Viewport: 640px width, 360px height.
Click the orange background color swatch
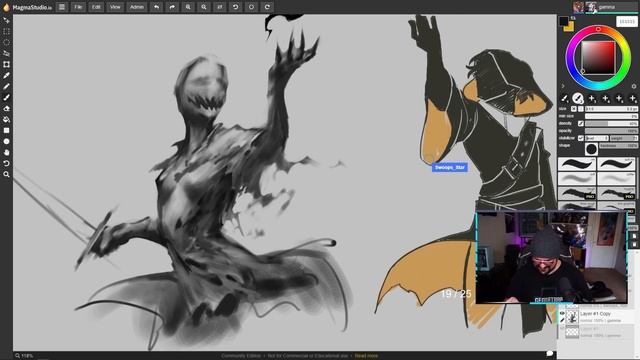coord(570,28)
